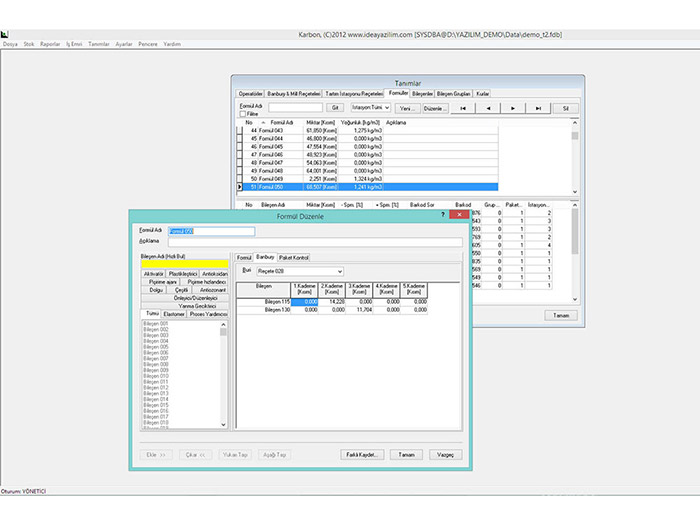Screen dimensions: 700x525
Task: Click the yellow Bileşen Adı quick-find field
Action: (x=184, y=264)
